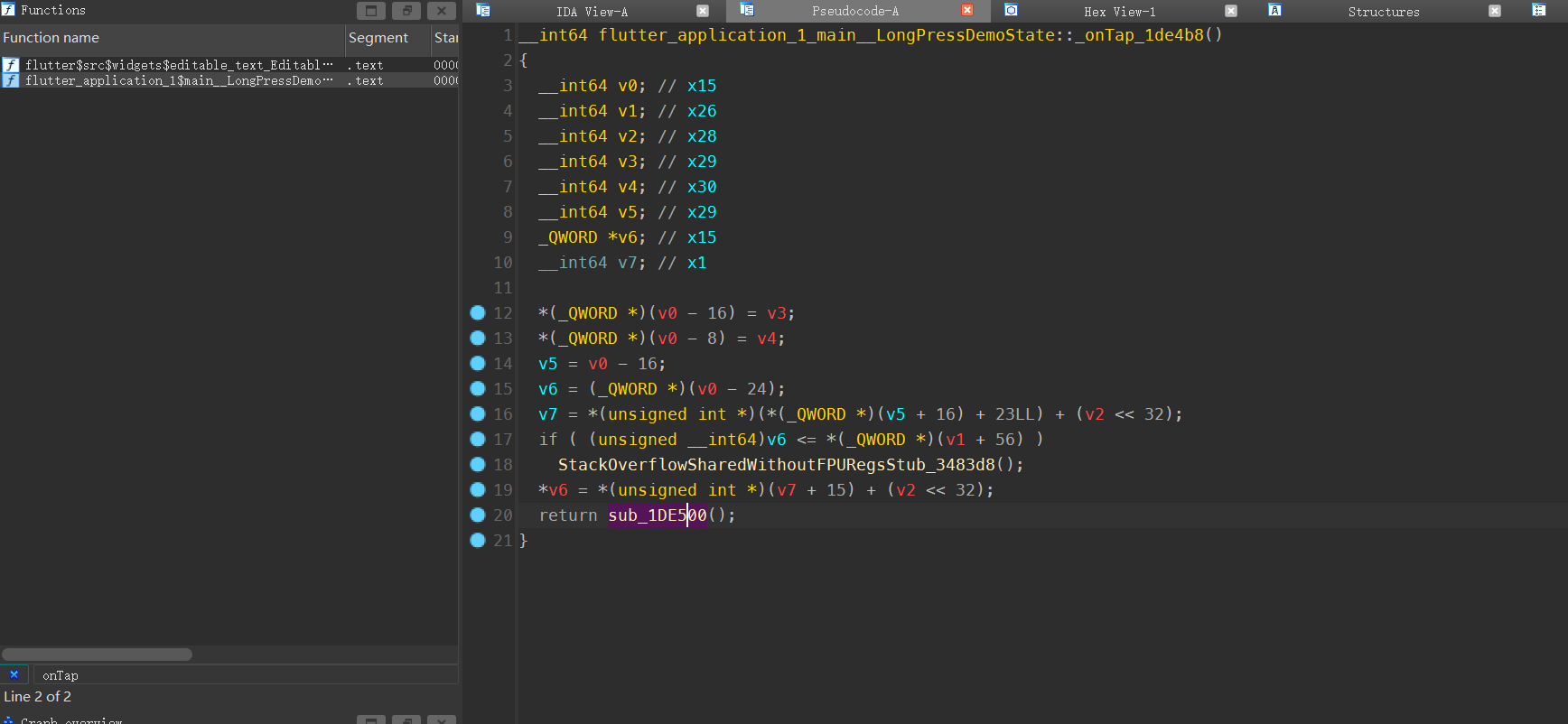Click sub_1DE500 function call
Image resolution: width=1568 pixels, height=724 pixels.
pos(658,515)
